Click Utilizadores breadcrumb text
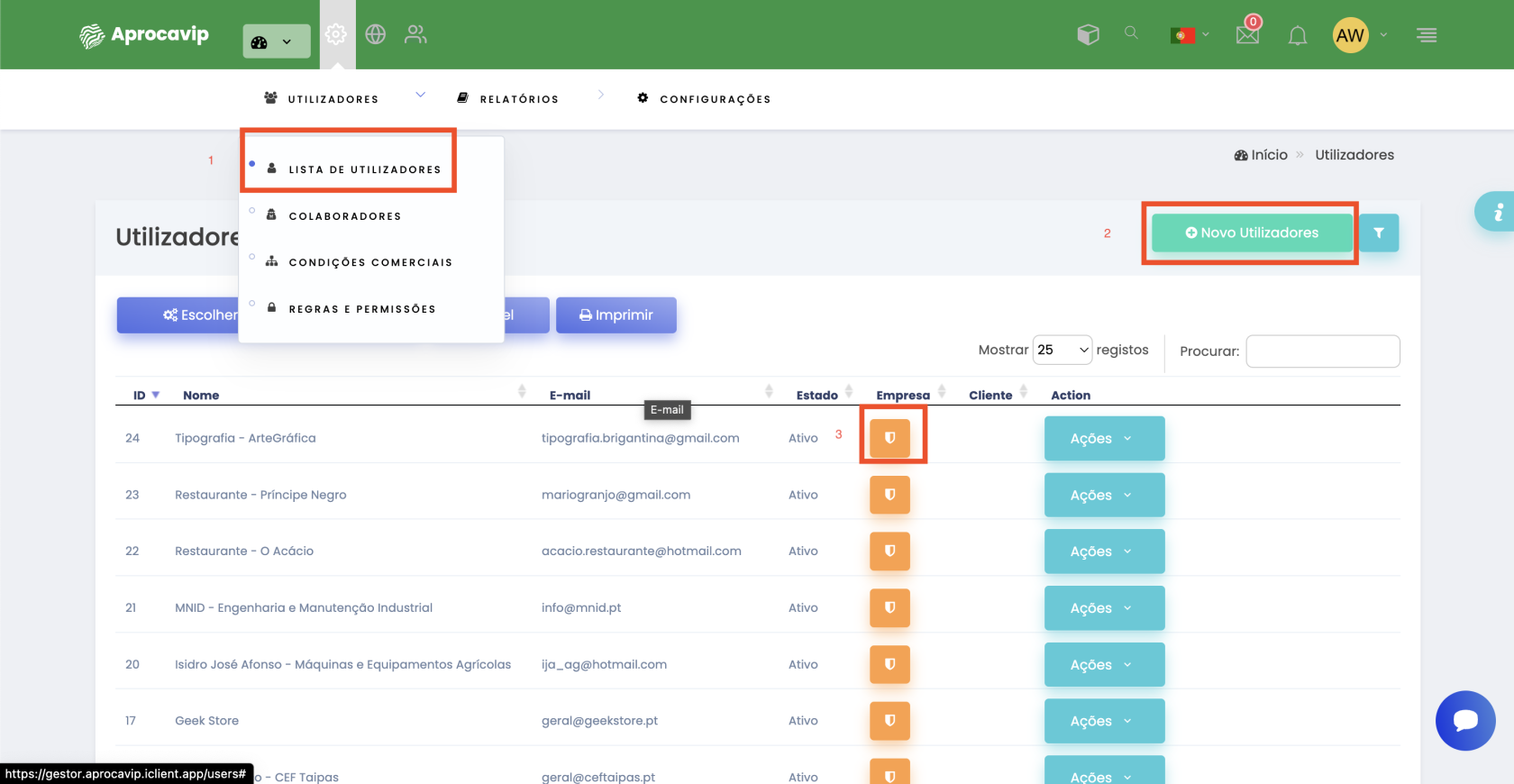The image size is (1514, 784). coord(1354,155)
